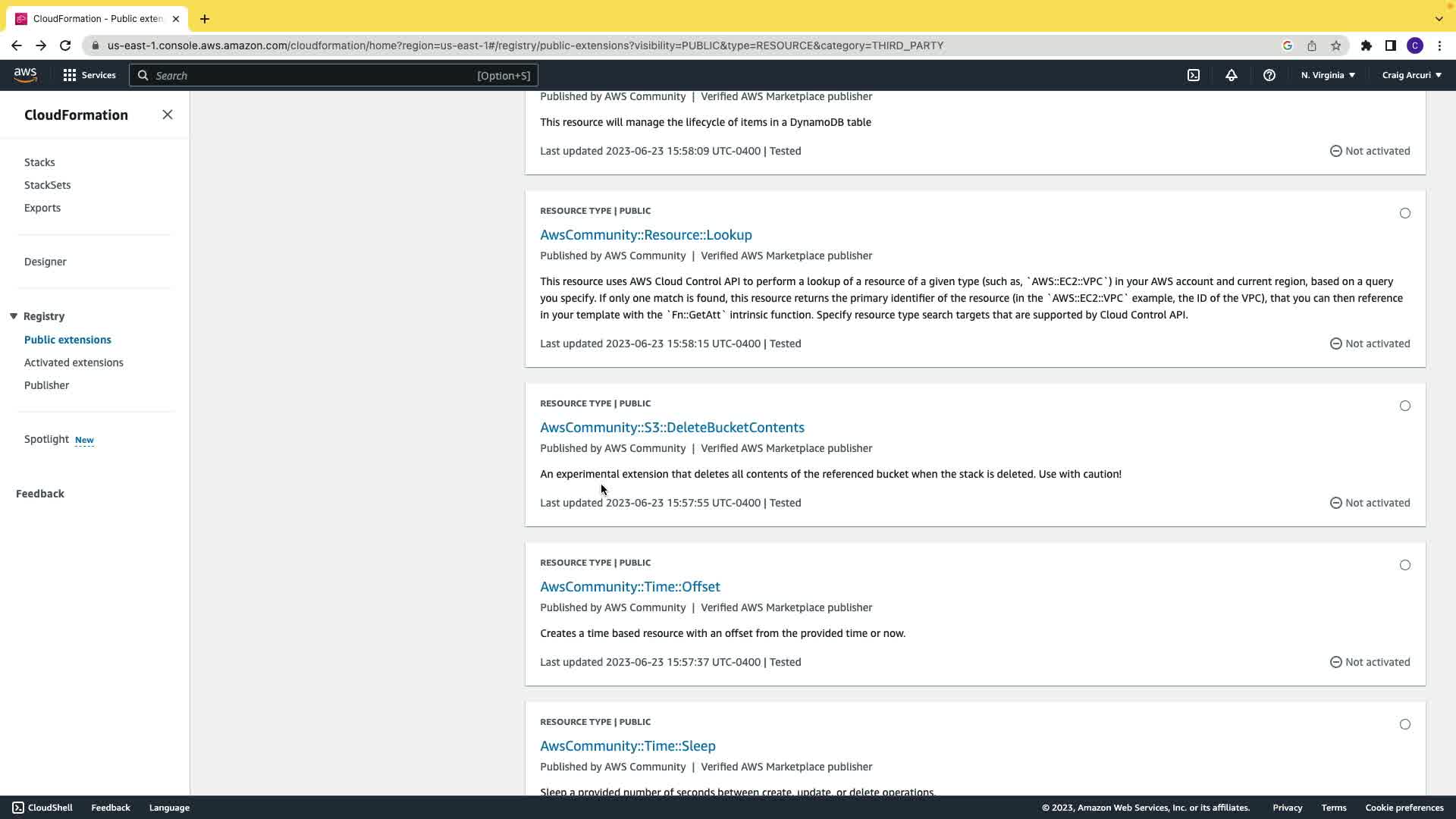Open the Craig Arcuri account dropdown

[1411, 75]
